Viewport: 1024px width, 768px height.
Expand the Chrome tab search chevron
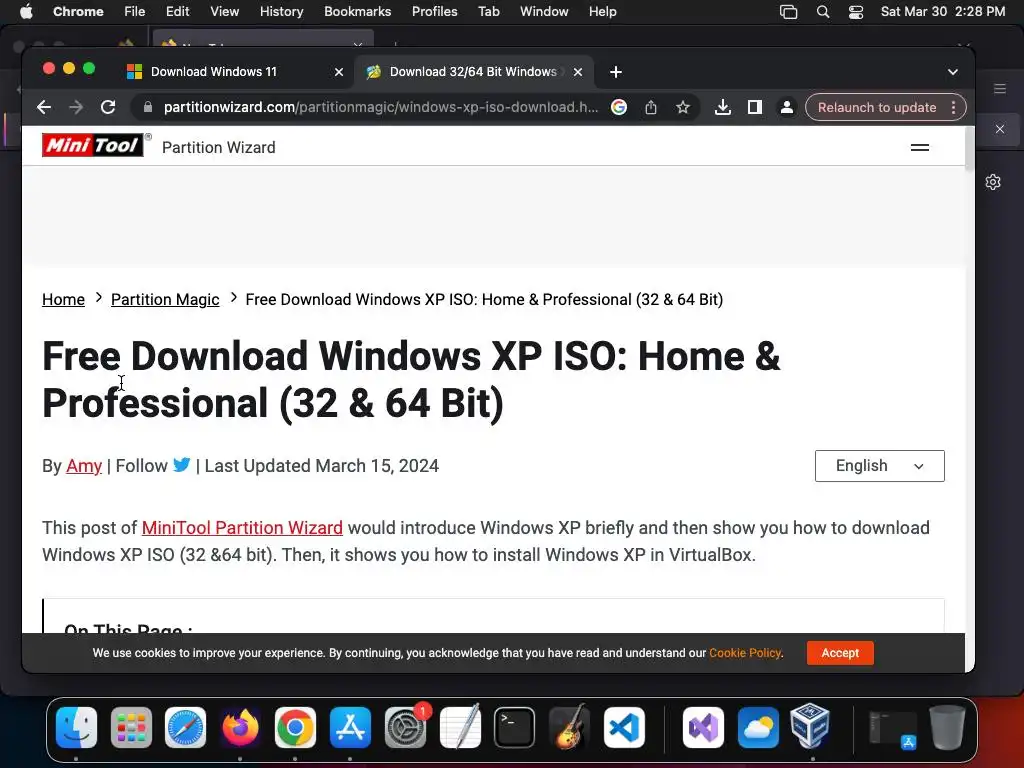[953, 72]
